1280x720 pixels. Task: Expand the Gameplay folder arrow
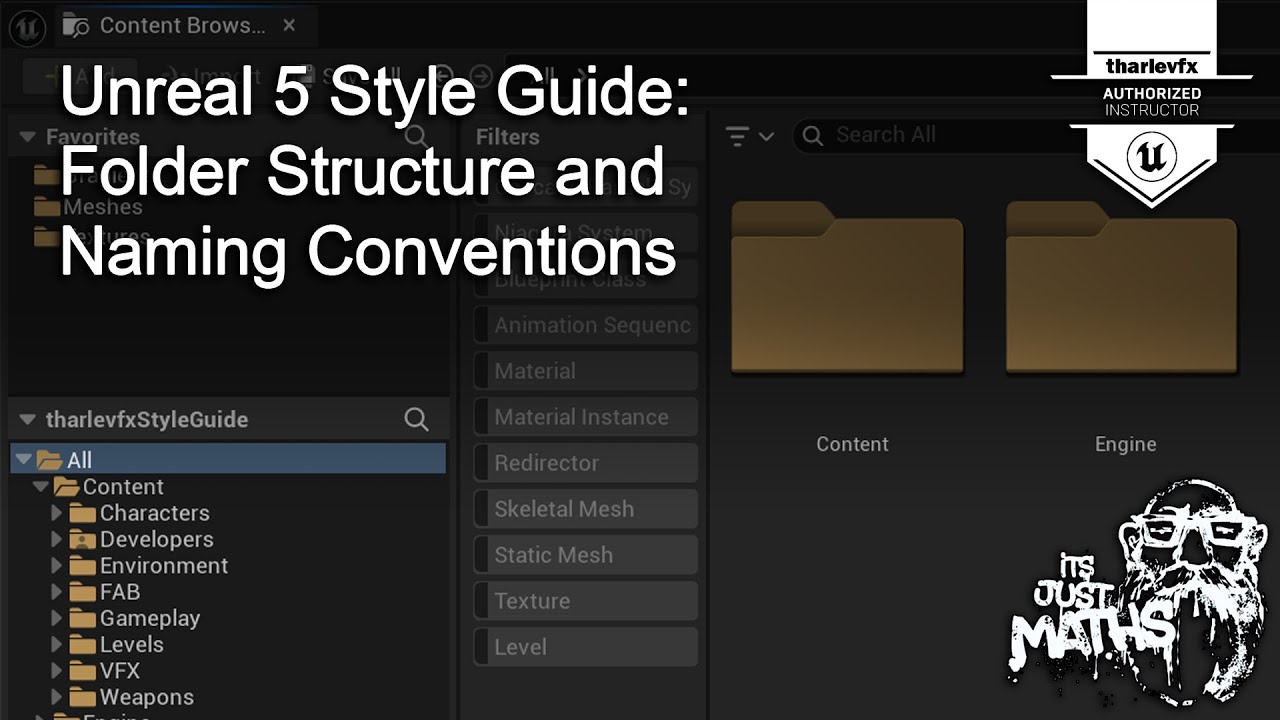57,618
